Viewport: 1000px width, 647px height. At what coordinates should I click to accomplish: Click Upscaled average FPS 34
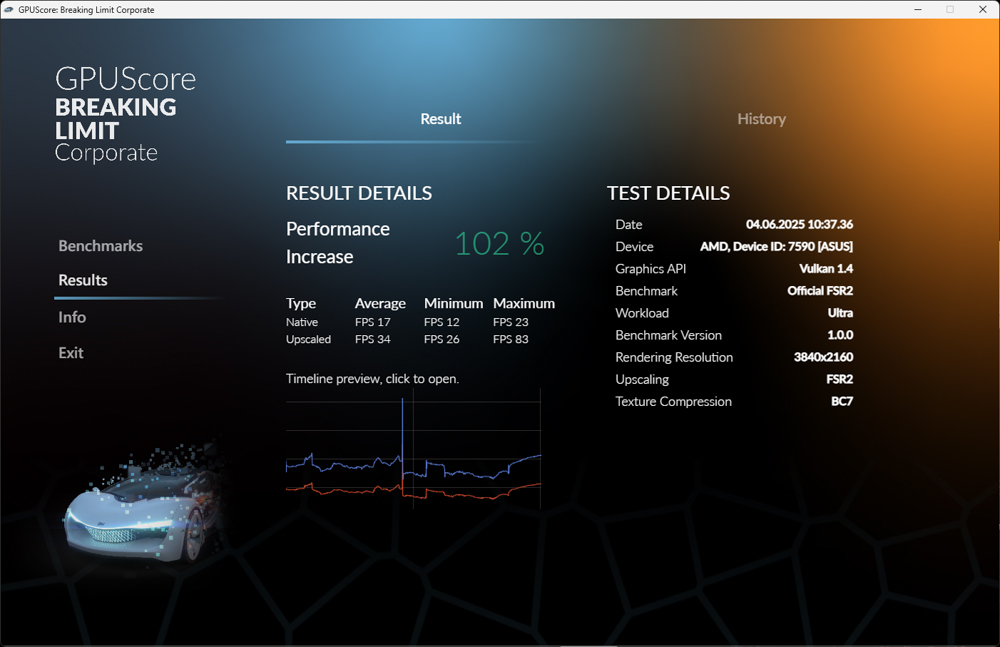coord(372,339)
